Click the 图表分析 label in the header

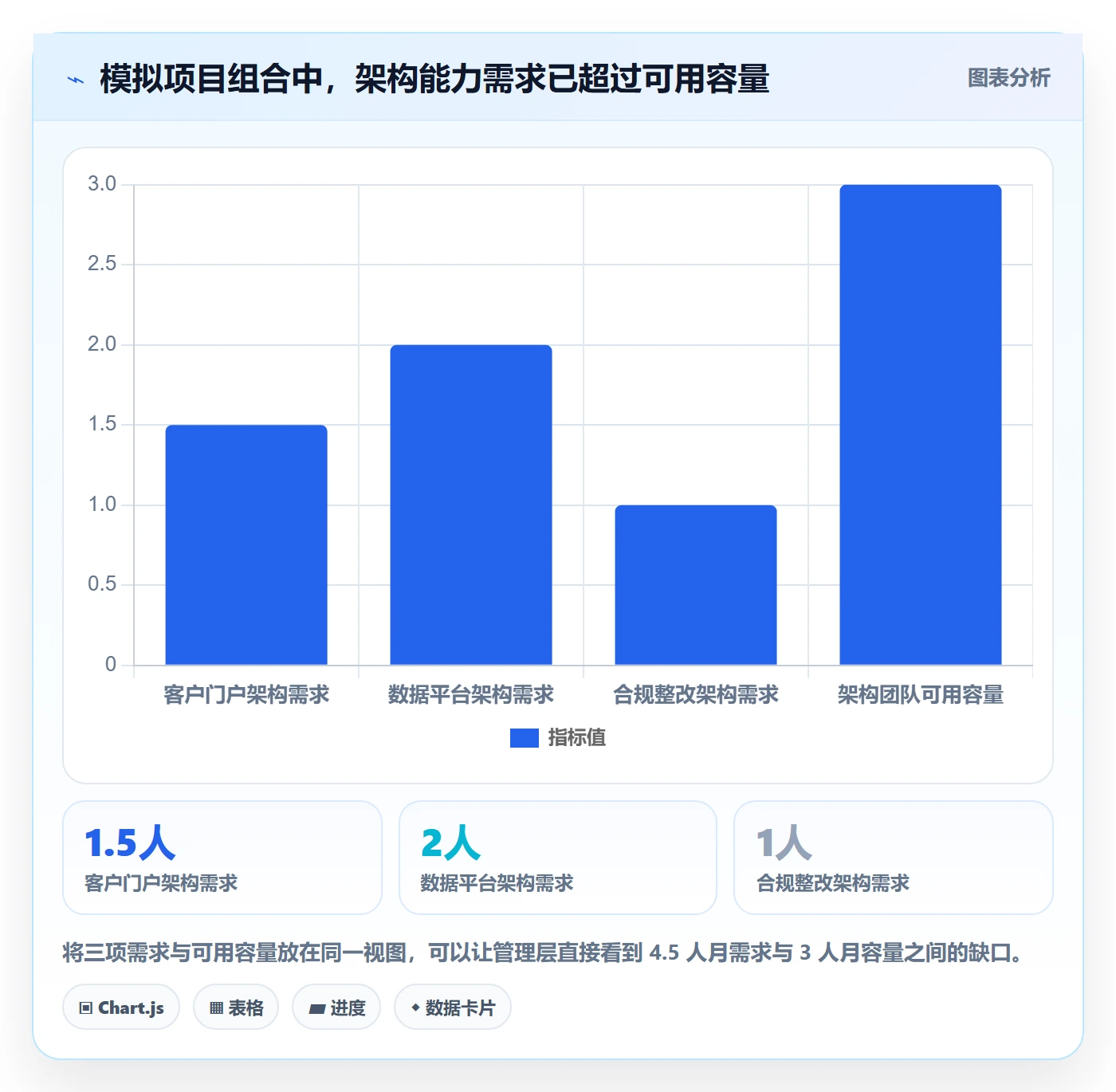coord(1008,78)
